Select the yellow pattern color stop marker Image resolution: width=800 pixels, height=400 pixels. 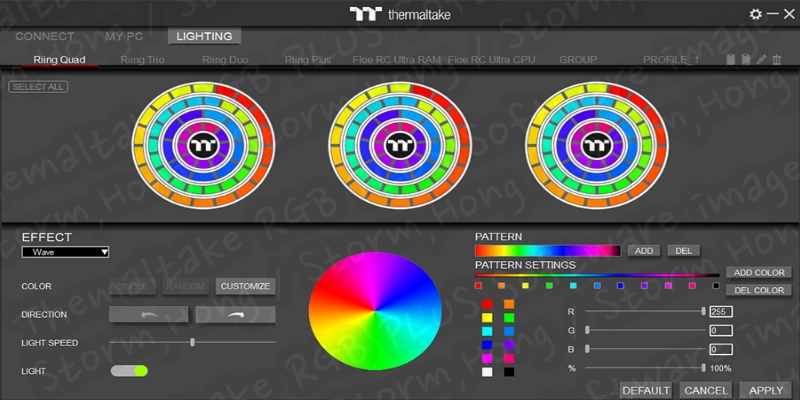tap(526, 286)
